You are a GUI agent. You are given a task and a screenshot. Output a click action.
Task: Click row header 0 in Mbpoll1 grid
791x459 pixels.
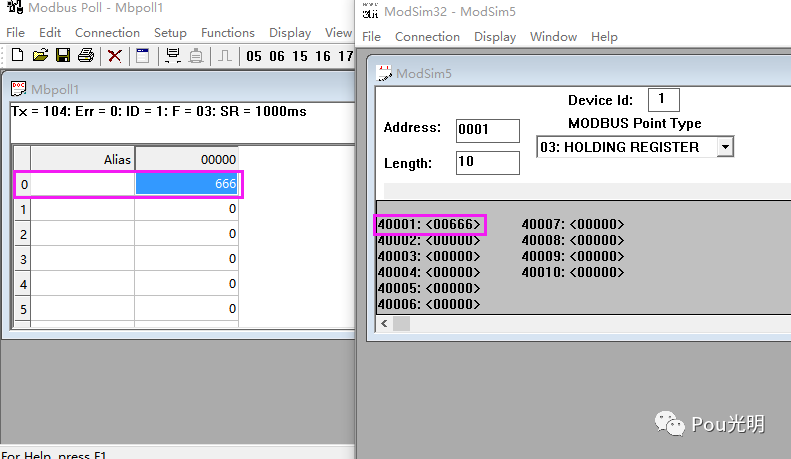[x=23, y=185]
